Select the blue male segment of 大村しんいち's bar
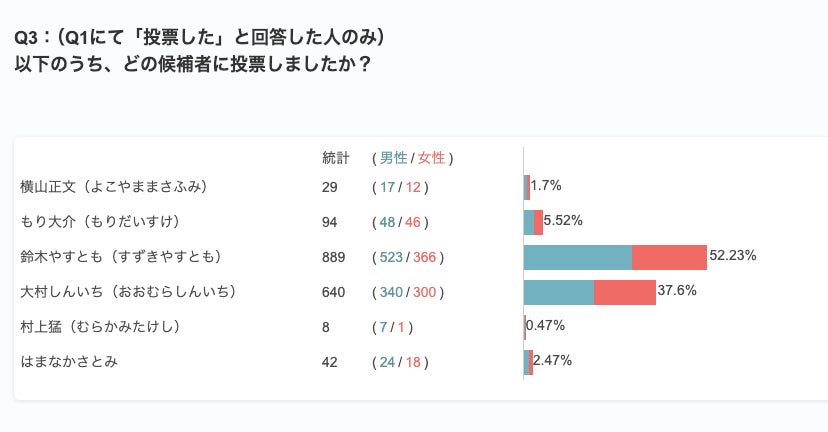 tap(558, 292)
